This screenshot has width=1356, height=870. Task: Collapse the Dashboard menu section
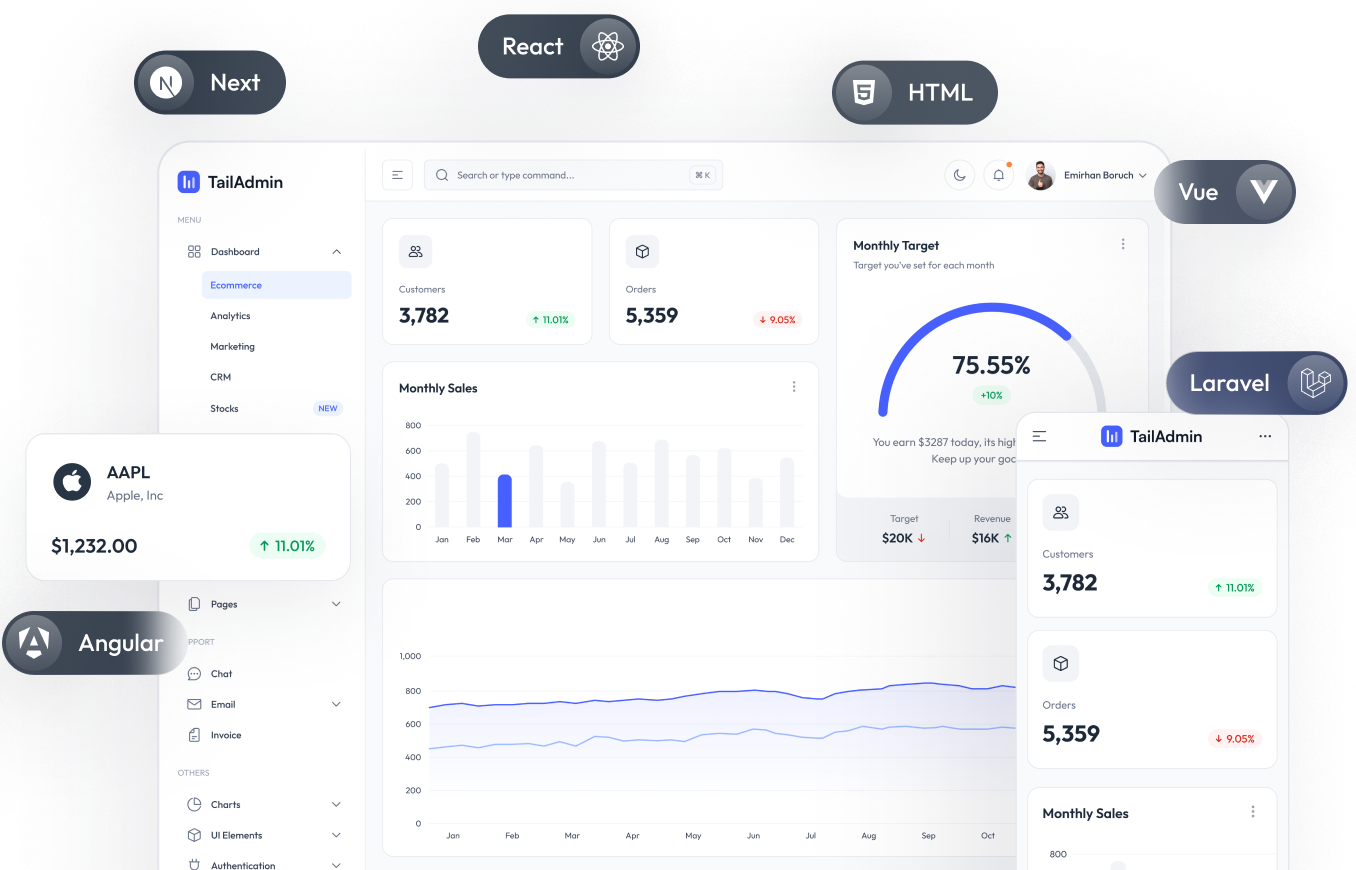click(336, 252)
